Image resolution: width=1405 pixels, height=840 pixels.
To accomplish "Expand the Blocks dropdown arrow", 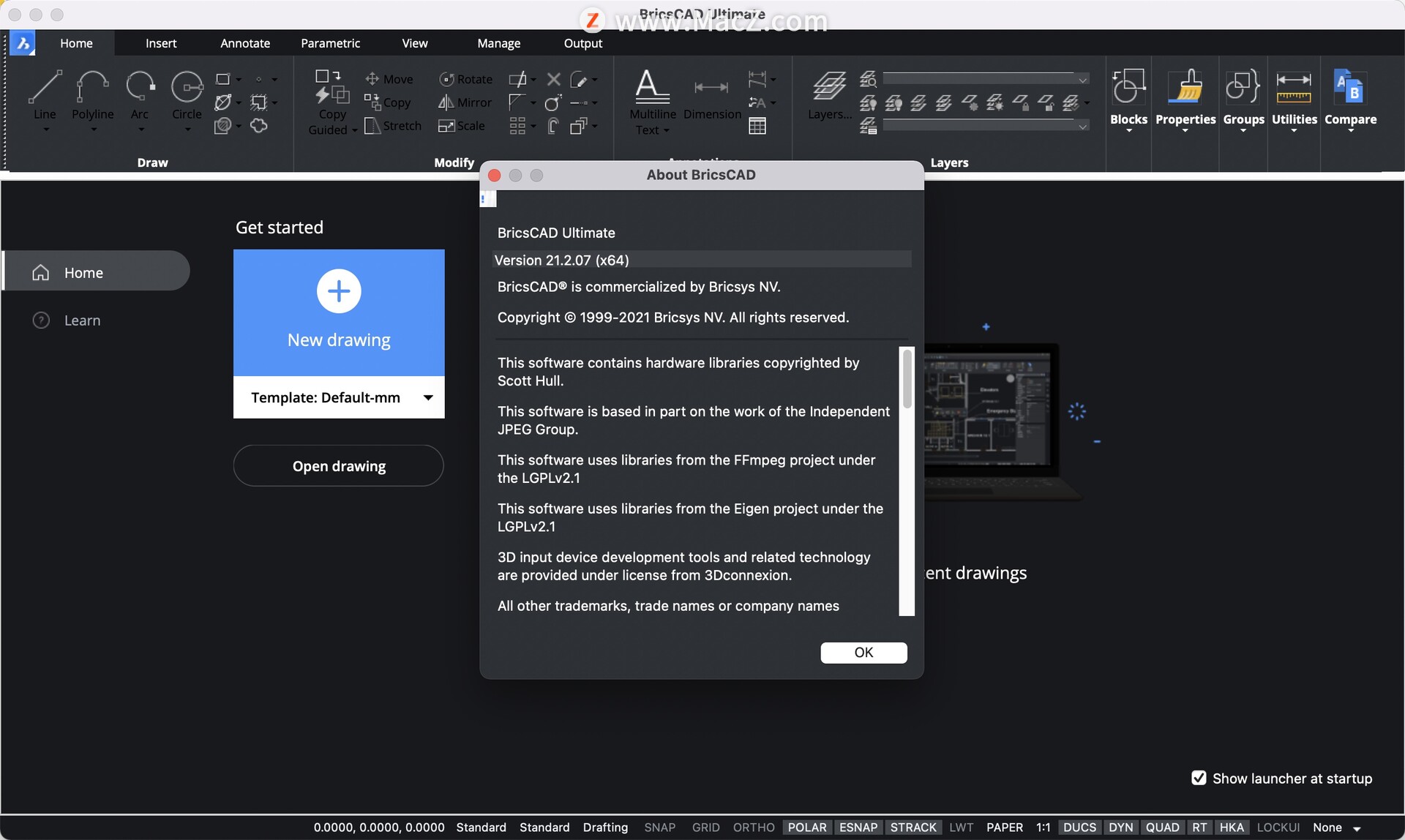I will 1128,131.
